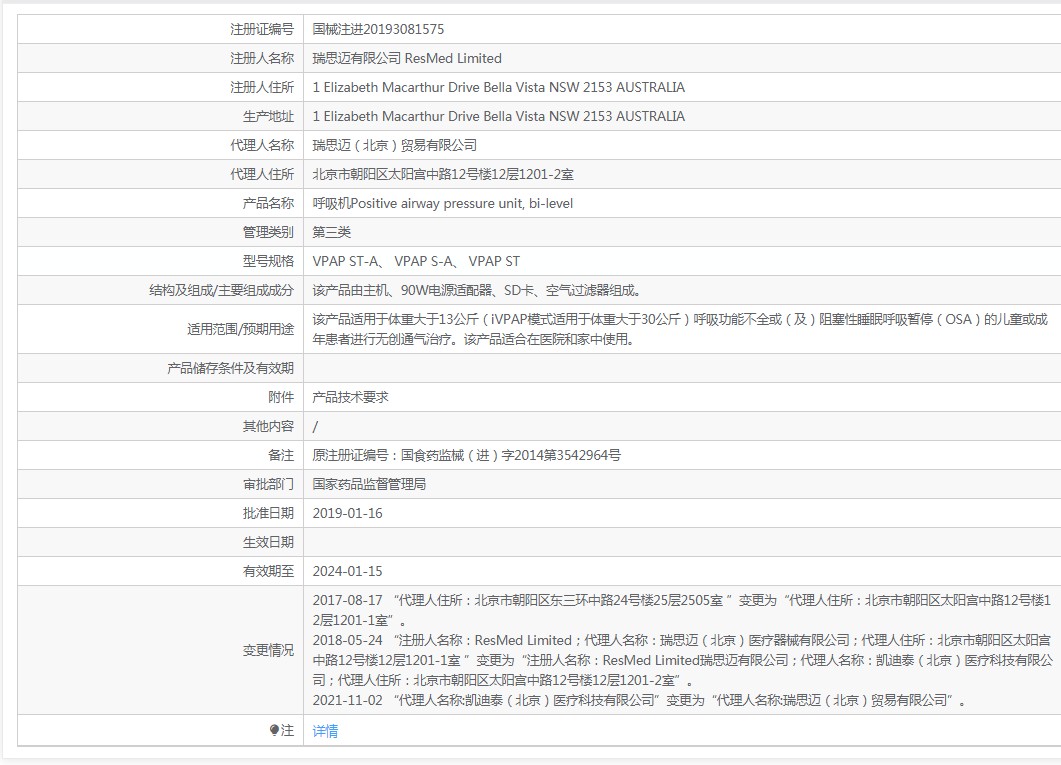Click the 有效期至 label
Screen dimensions: 1061x765
point(269,572)
